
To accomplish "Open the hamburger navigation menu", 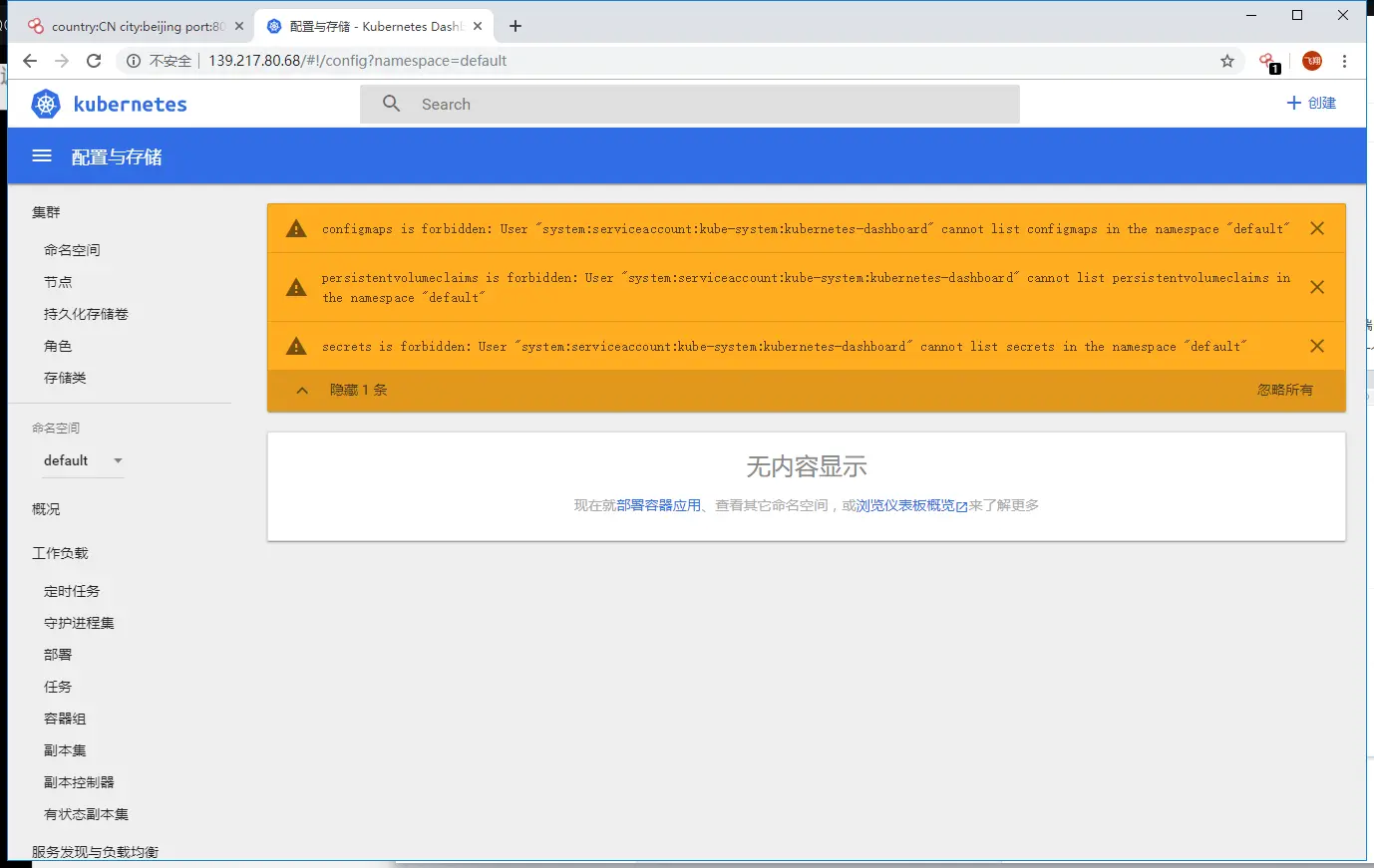I will (x=42, y=156).
